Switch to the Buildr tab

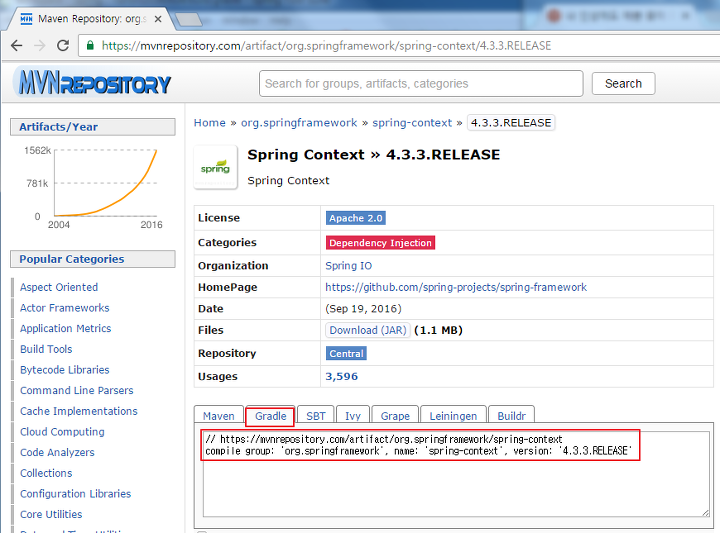click(x=511, y=415)
